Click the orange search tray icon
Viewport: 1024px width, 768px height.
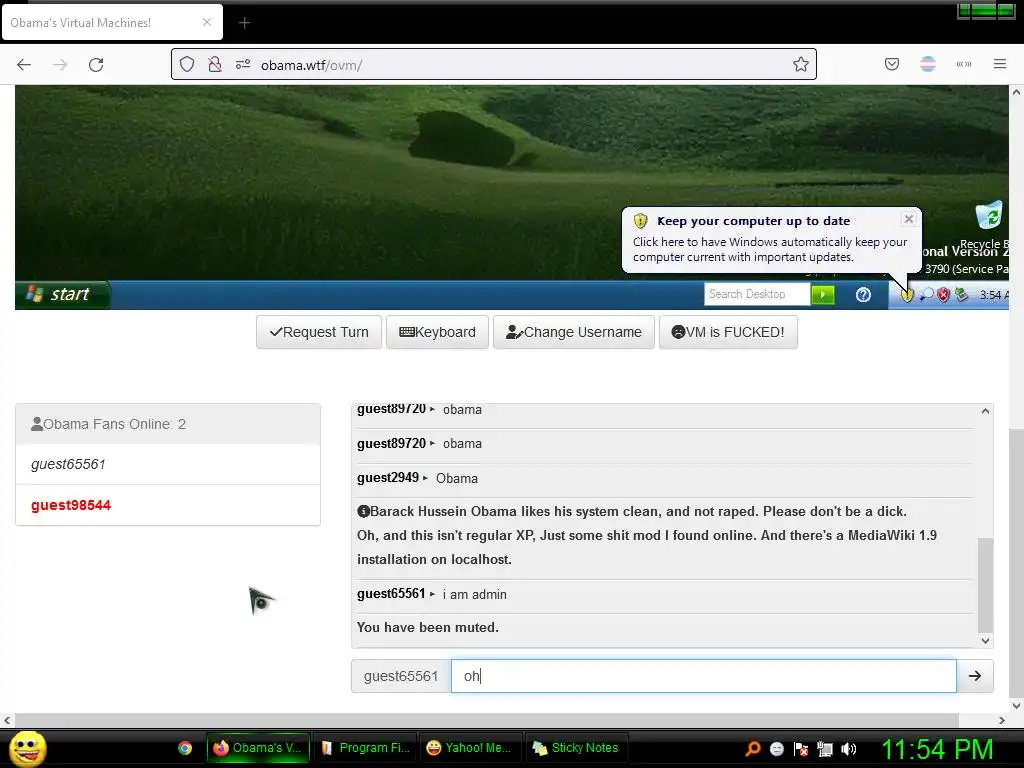click(753, 749)
